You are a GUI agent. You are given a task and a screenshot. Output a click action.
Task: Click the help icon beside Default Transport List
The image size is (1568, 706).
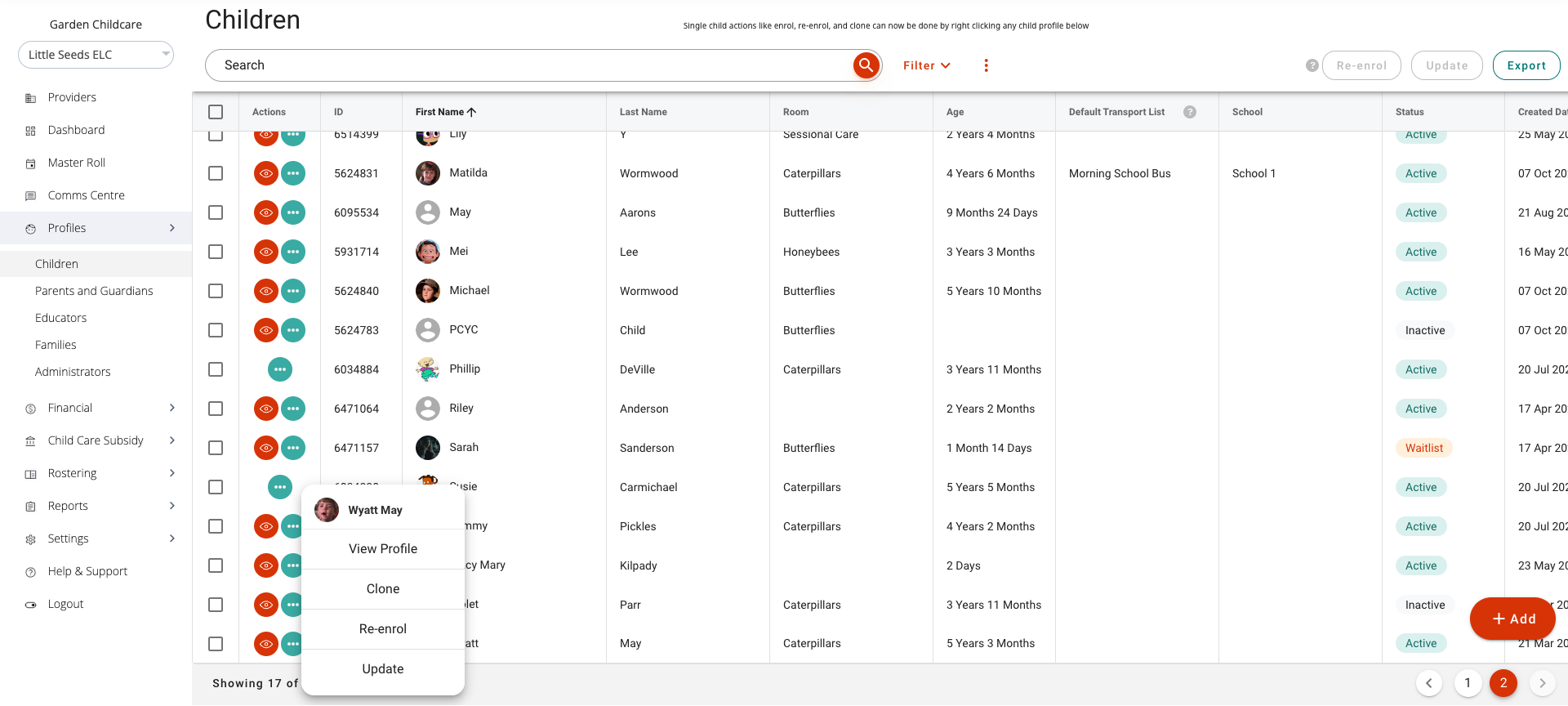pyautogui.click(x=1190, y=112)
